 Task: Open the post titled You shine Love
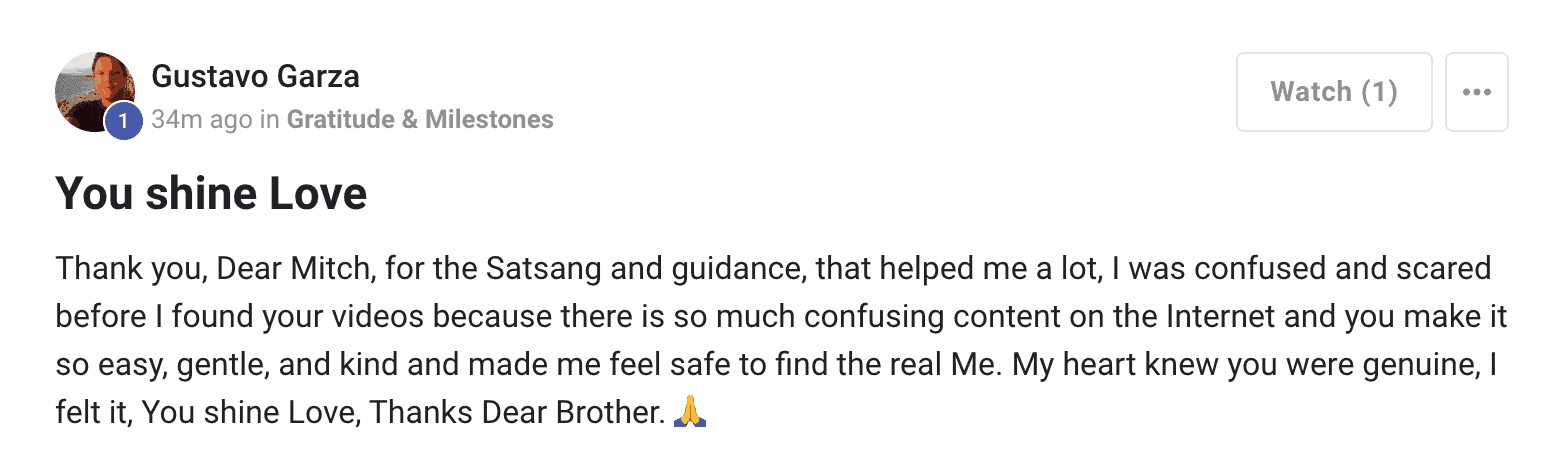pyautogui.click(x=211, y=193)
